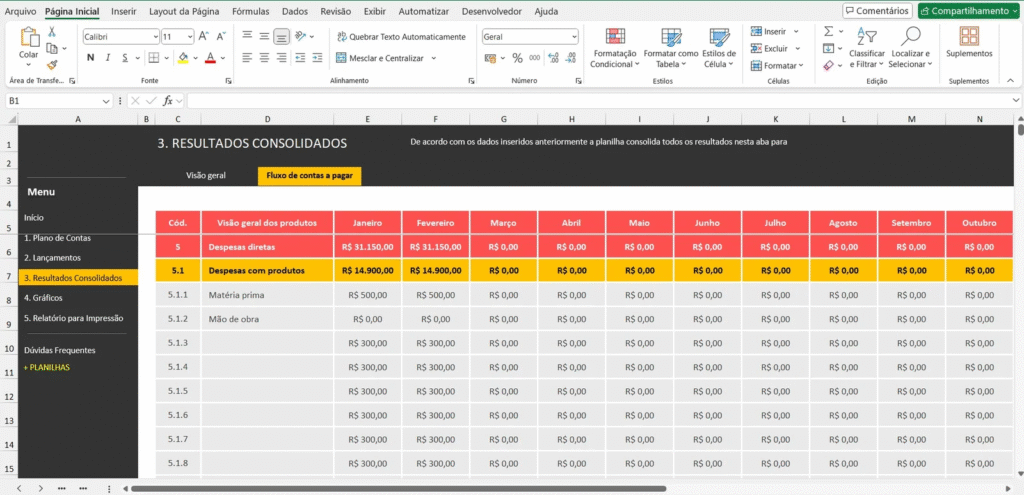Toggle italic formatting (I)

[x=109, y=58]
